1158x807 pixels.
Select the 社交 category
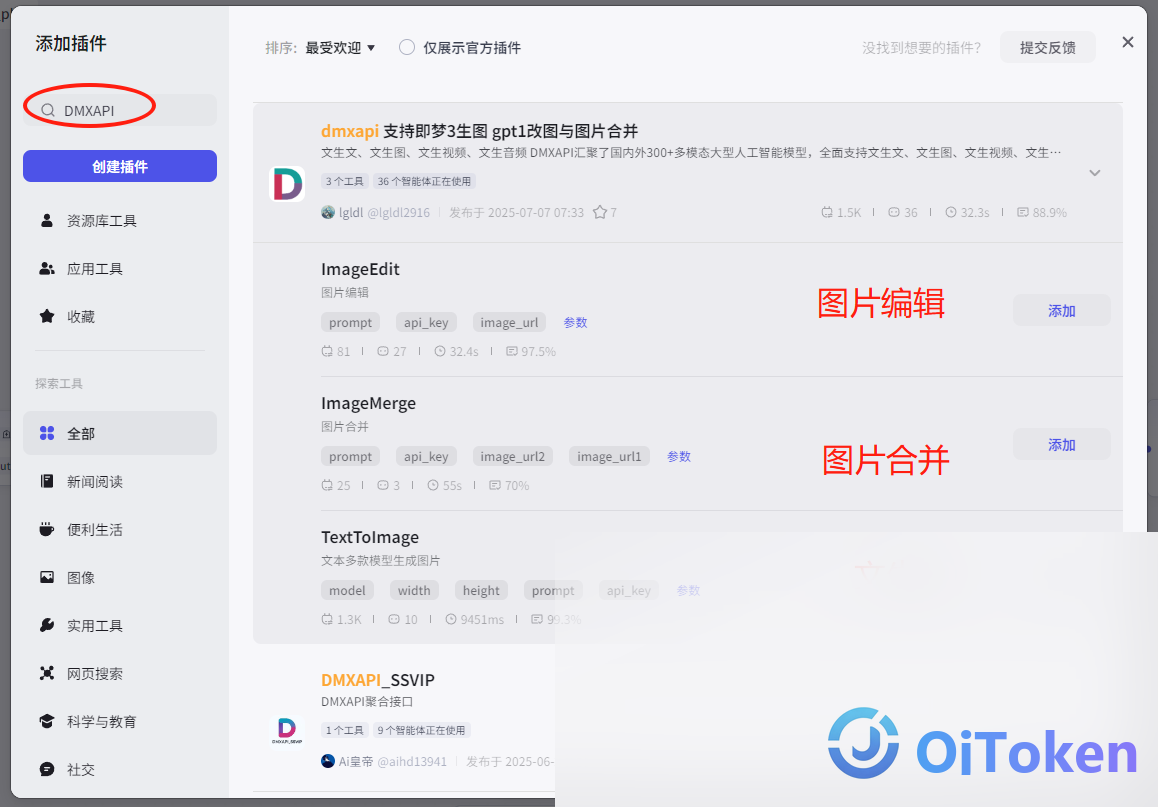120,769
